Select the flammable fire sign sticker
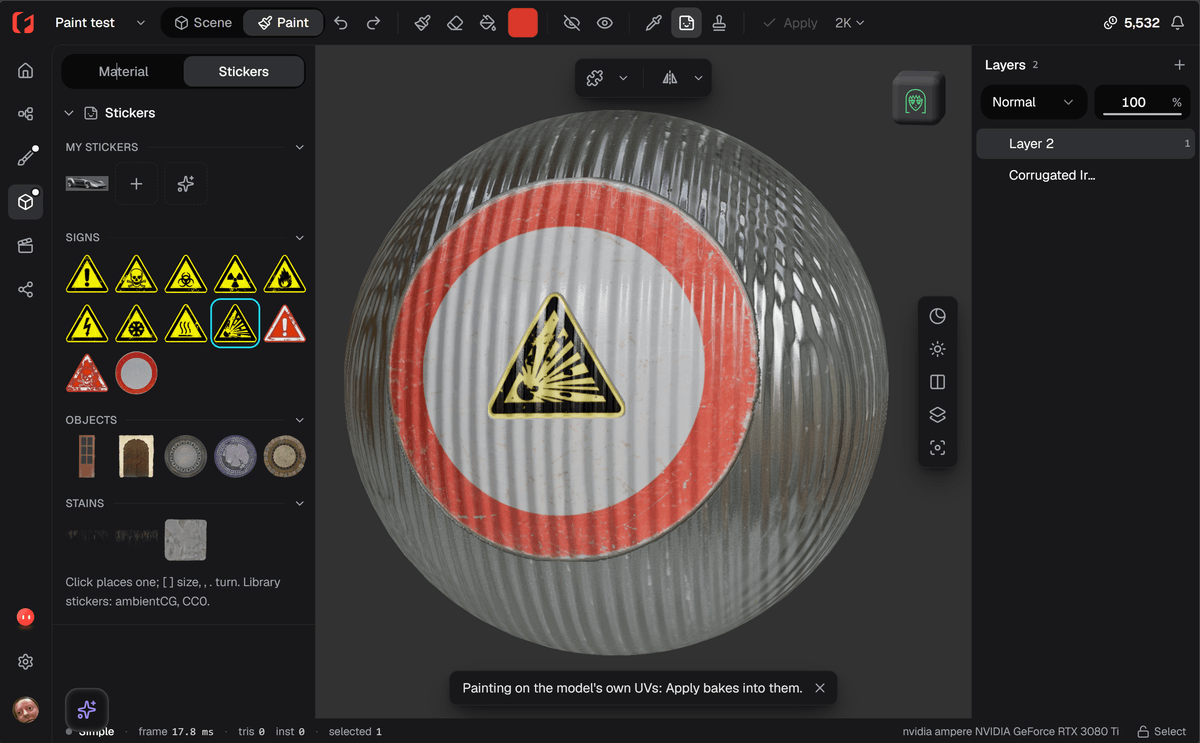Image resolution: width=1200 pixels, height=743 pixels. 285,274
